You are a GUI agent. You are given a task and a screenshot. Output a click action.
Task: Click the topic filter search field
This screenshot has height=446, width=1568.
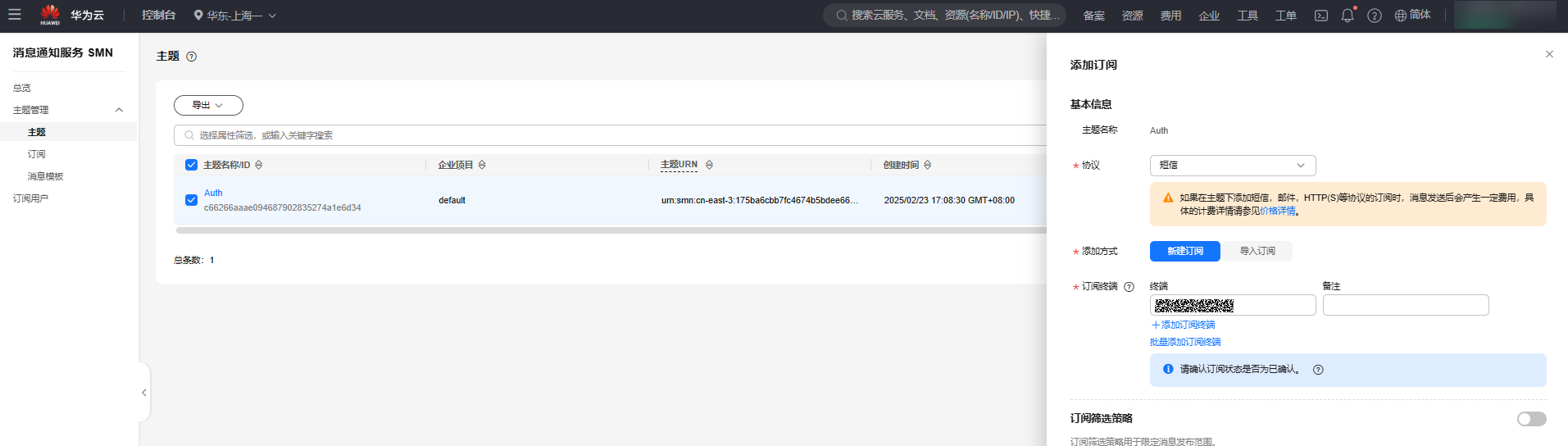pos(610,135)
